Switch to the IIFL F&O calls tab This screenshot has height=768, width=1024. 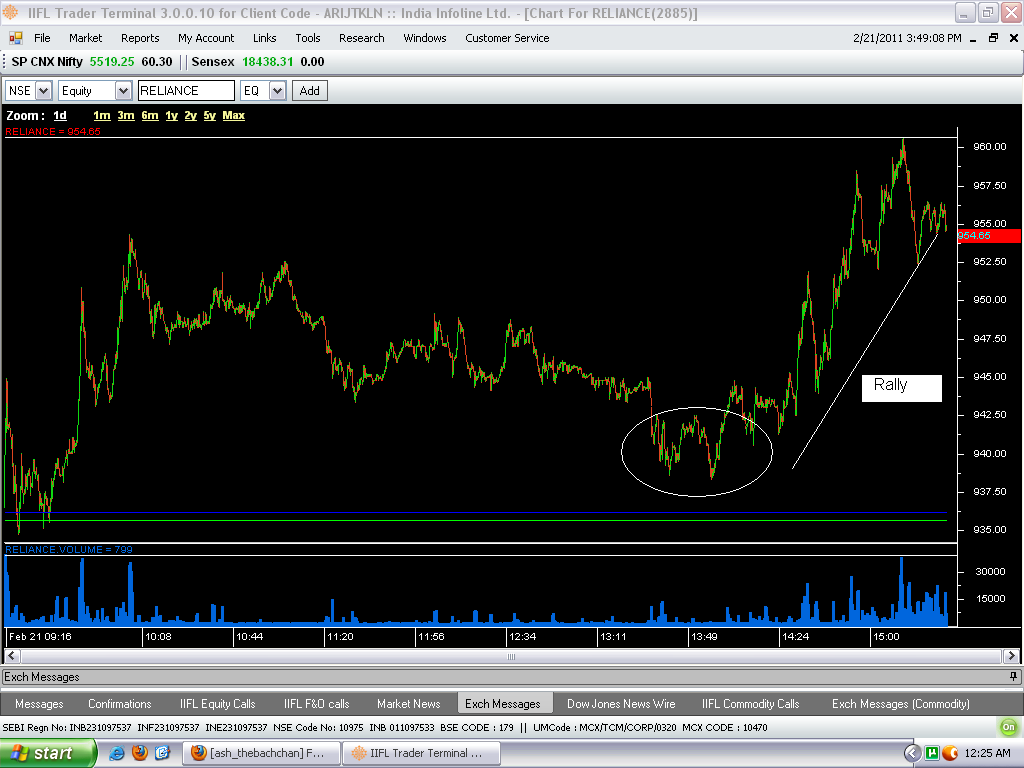(317, 703)
